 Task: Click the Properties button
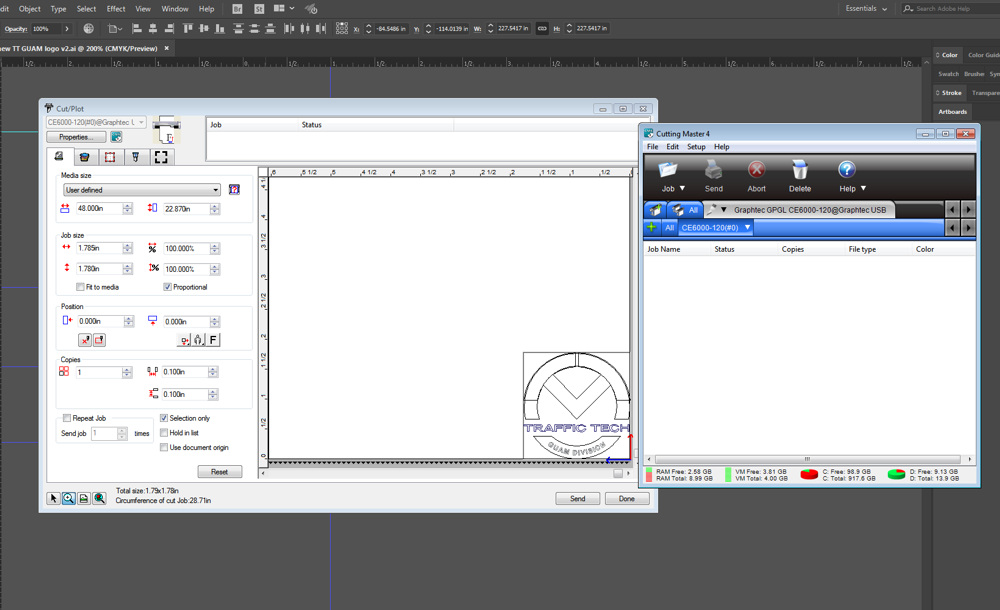point(76,137)
